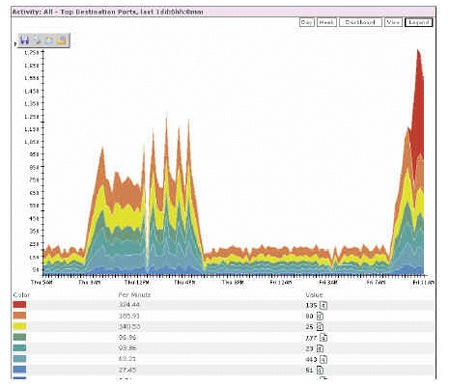Click the Dashboard button
The height and width of the screenshot is (386, 450).
tap(360, 22)
